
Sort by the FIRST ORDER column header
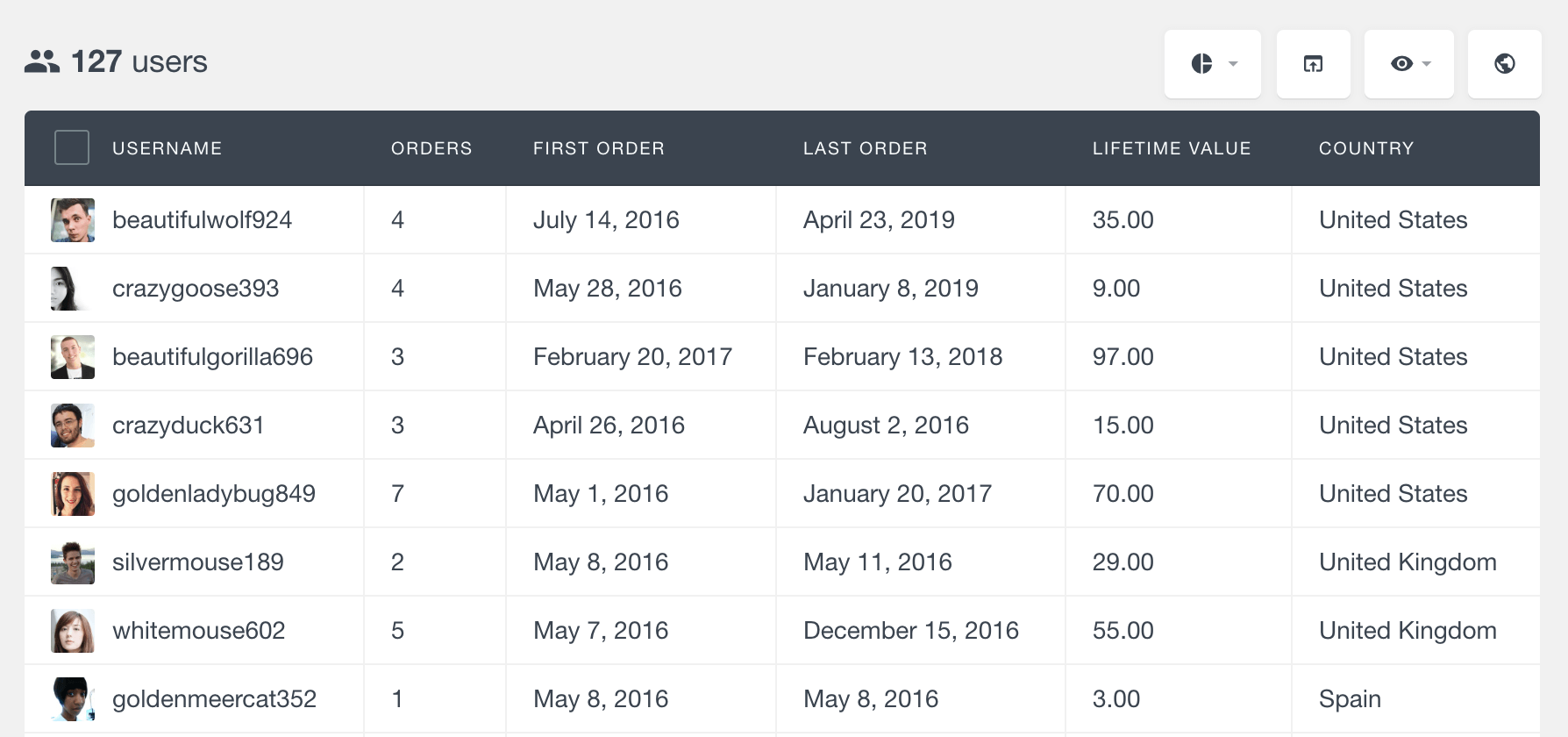click(599, 148)
